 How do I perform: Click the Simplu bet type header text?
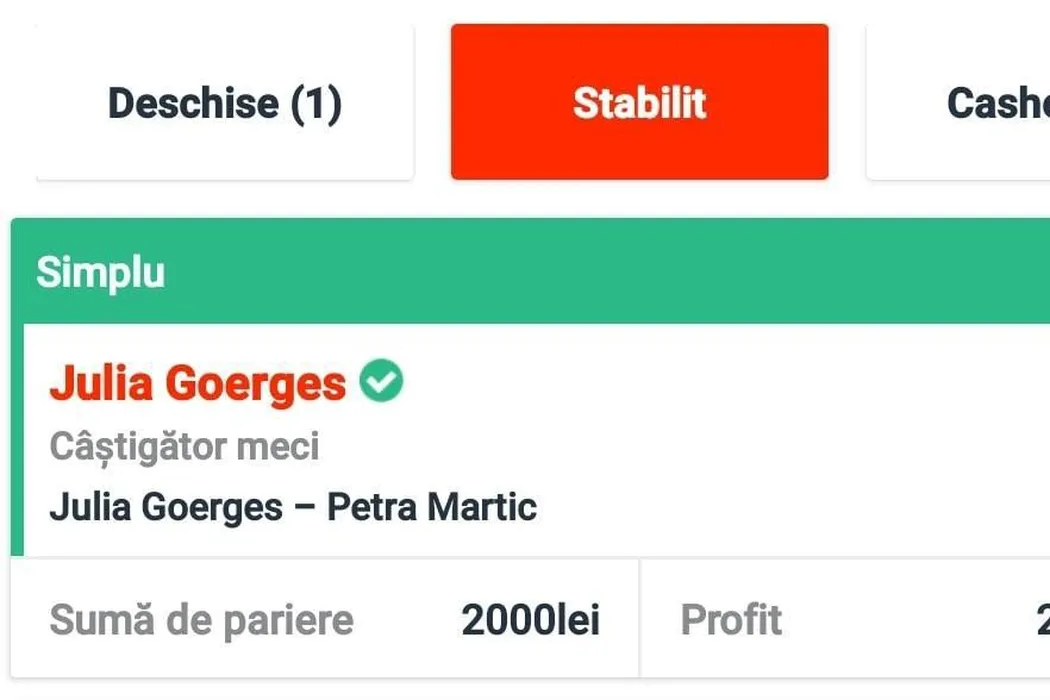100,272
